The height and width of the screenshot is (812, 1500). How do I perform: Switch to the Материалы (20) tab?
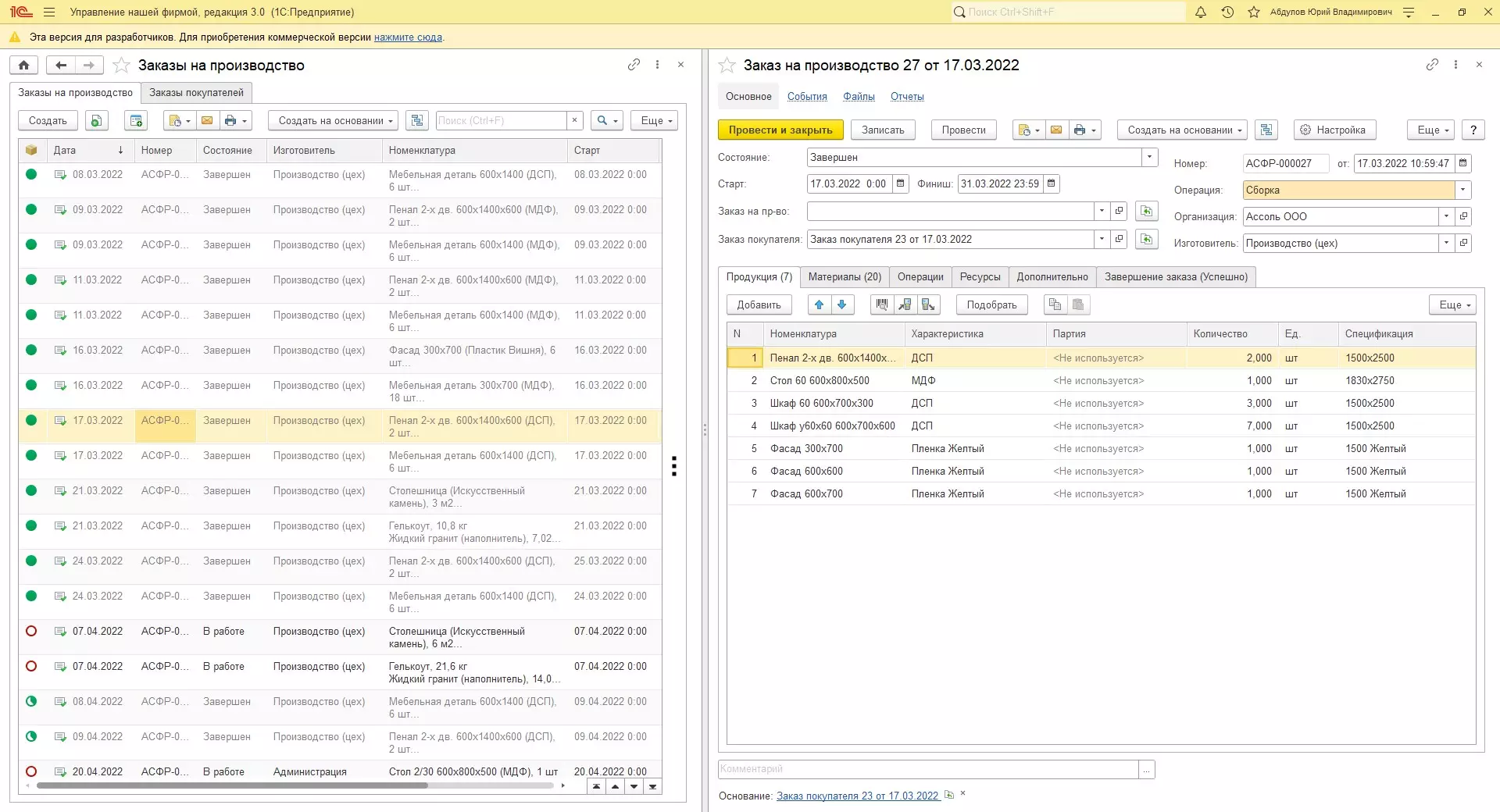click(845, 277)
